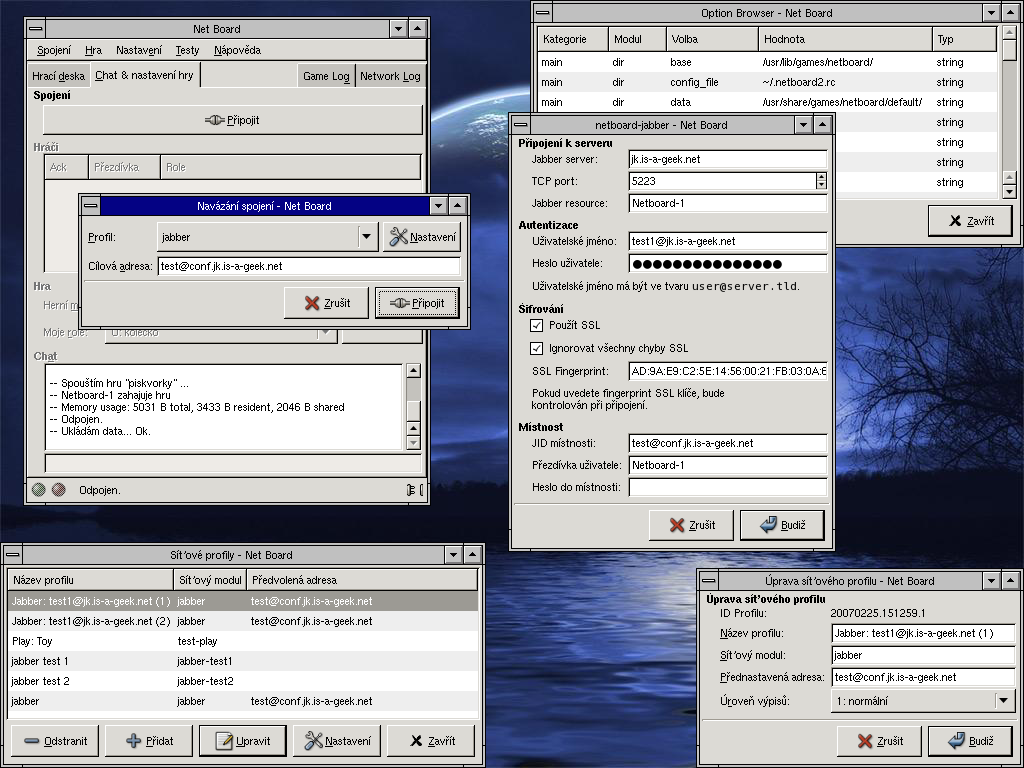Image resolution: width=1024 pixels, height=768 pixels.
Task: Click Přidat to add a network profile
Action: tap(149, 741)
